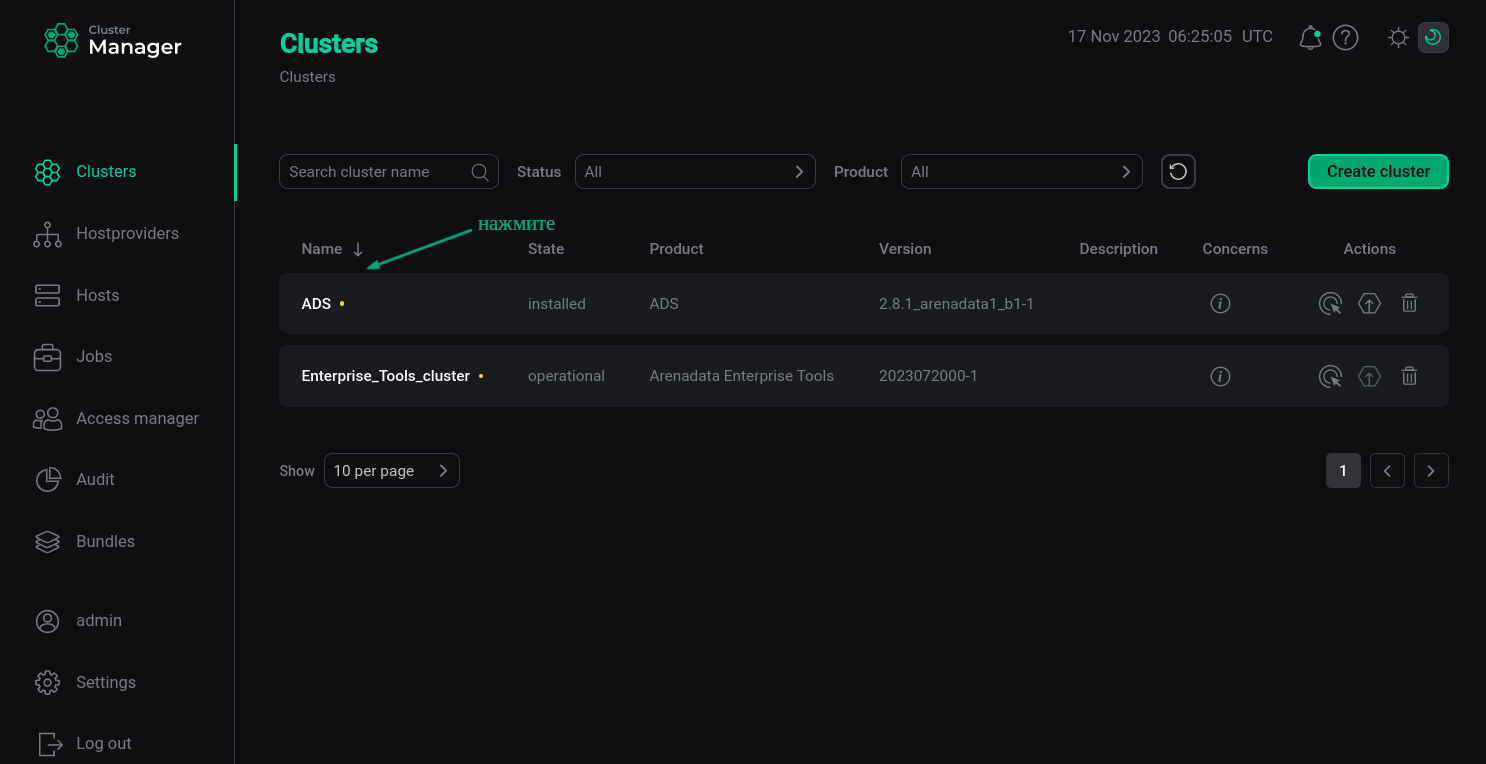Open the Audit section
The image size is (1486, 764).
[95, 480]
